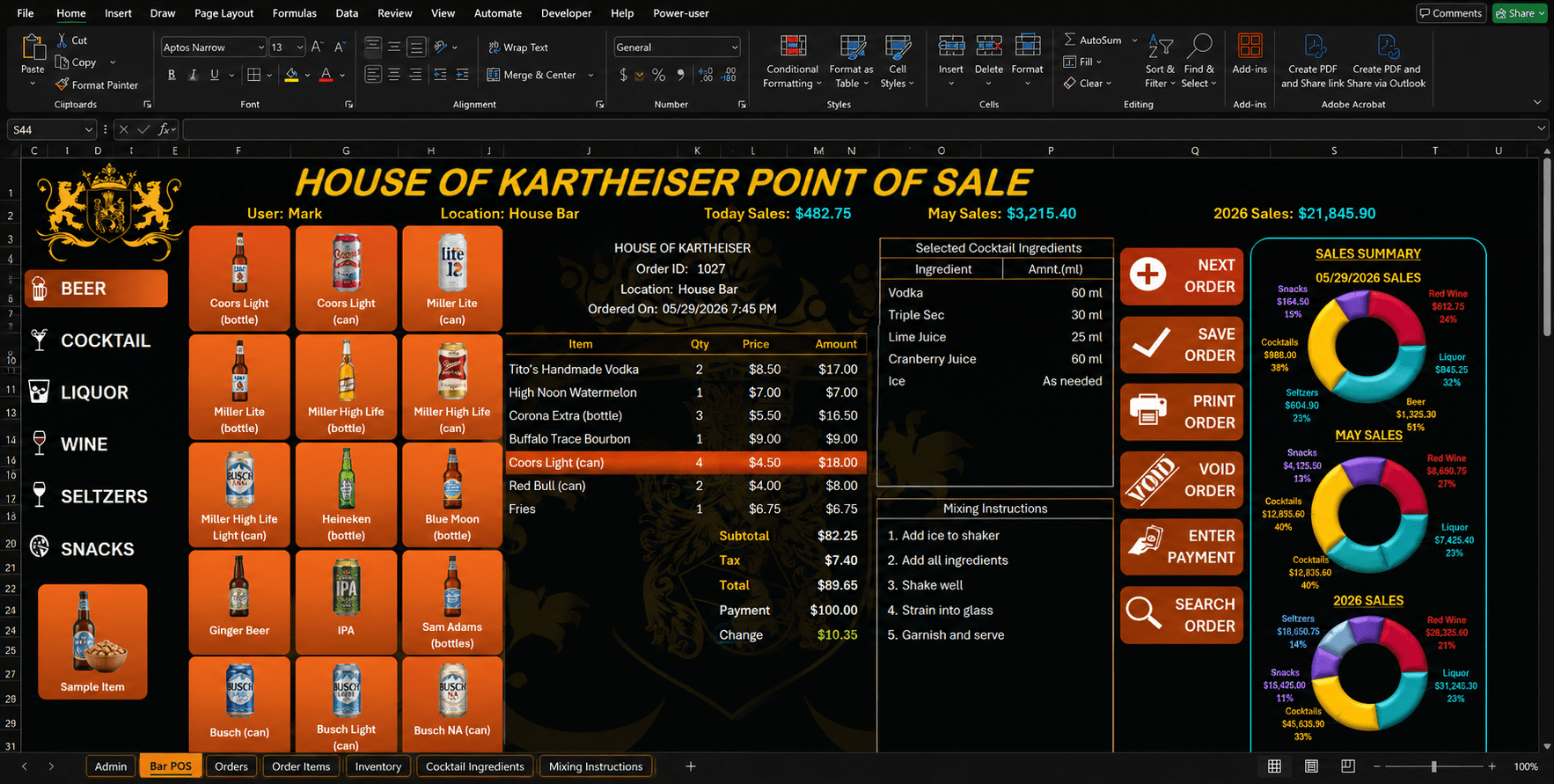1554x784 pixels.
Task: Click the Paste clipboard icon
Action: pos(33,47)
